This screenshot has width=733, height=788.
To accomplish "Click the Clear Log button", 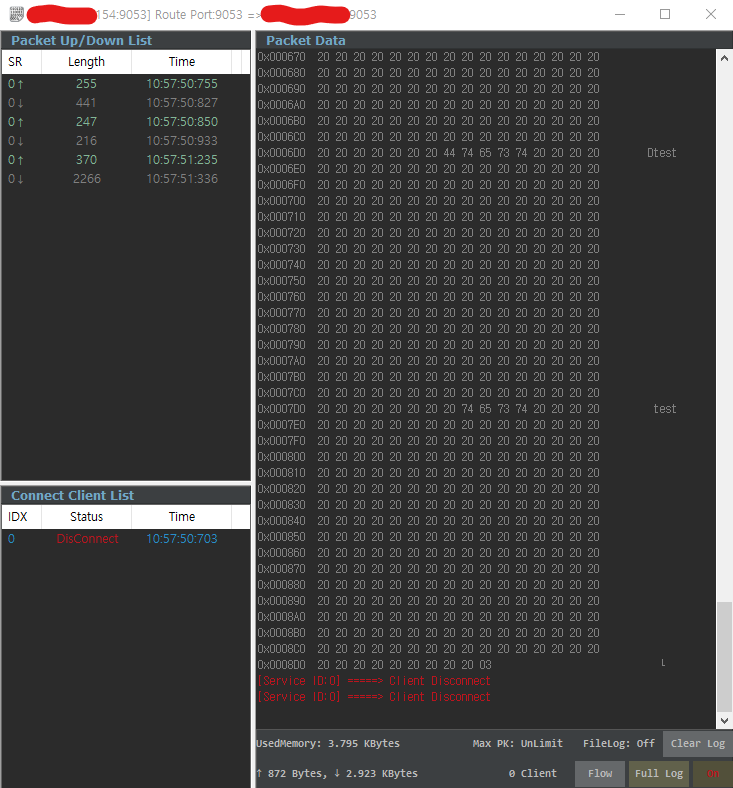I will (x=697, y=743).
